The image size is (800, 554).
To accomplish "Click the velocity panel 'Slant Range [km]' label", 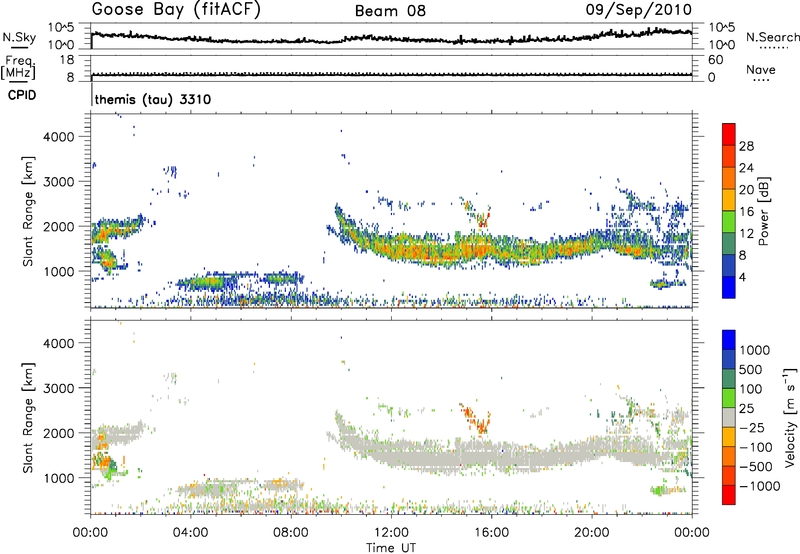I will (x=28, y=417).
